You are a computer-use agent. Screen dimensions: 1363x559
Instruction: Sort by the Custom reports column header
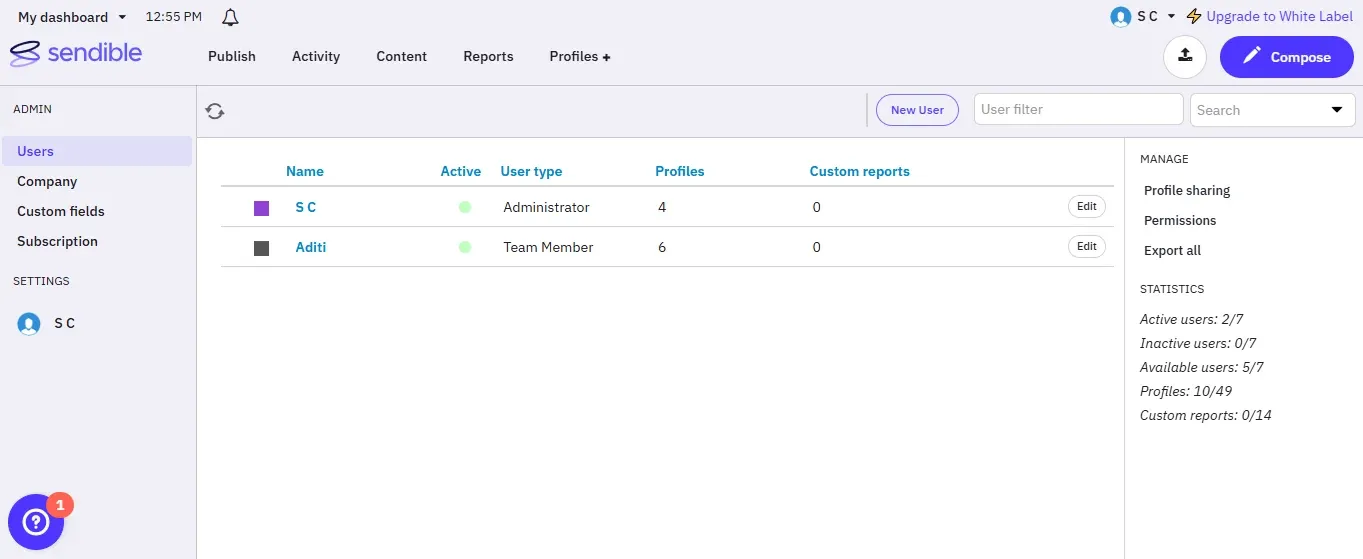tap(860, 171)
